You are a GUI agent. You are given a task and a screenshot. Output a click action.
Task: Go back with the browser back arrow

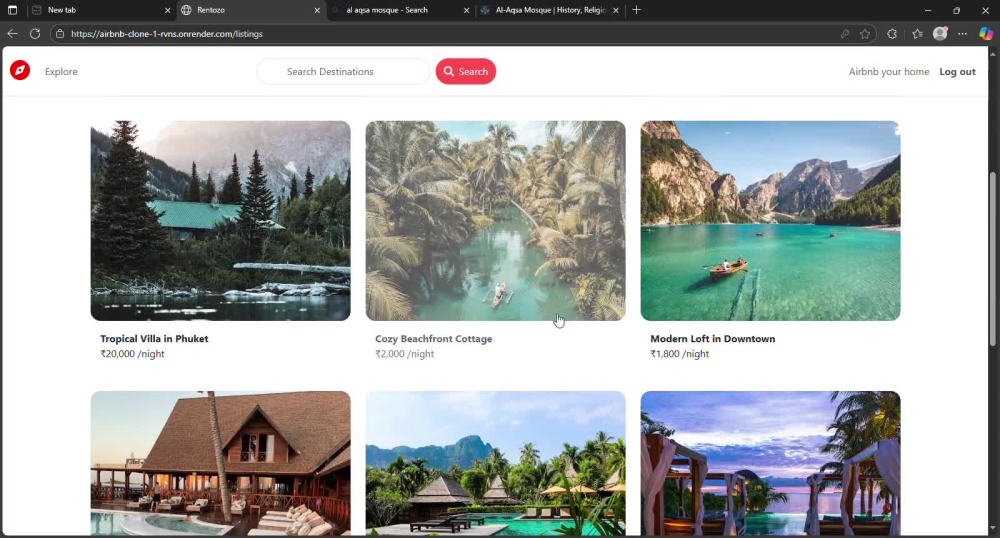tap(12, 34)
